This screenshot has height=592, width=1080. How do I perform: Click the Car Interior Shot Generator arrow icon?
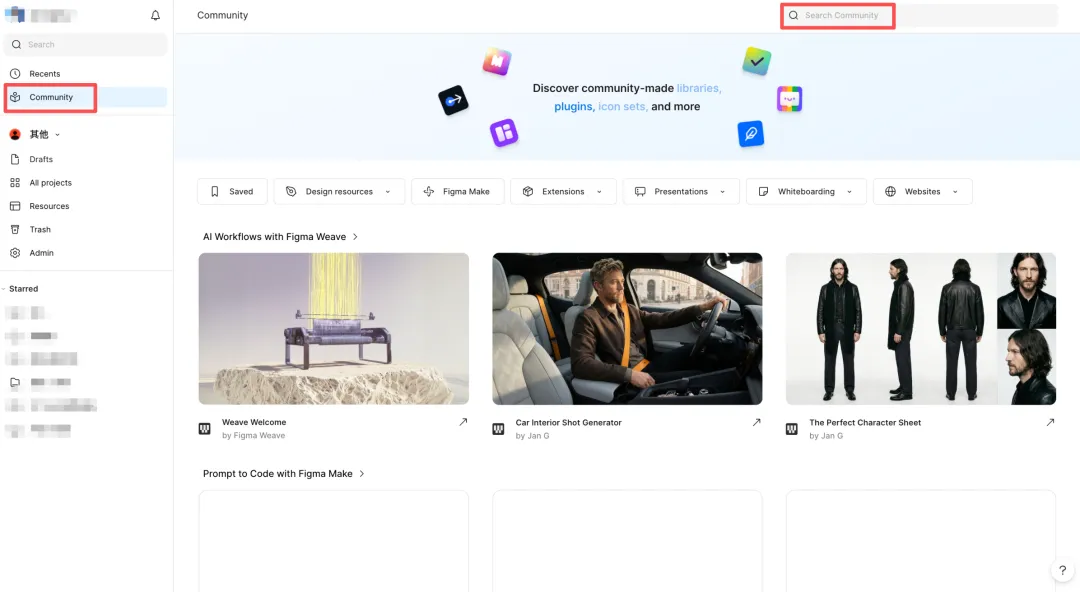tap(756, 422)
